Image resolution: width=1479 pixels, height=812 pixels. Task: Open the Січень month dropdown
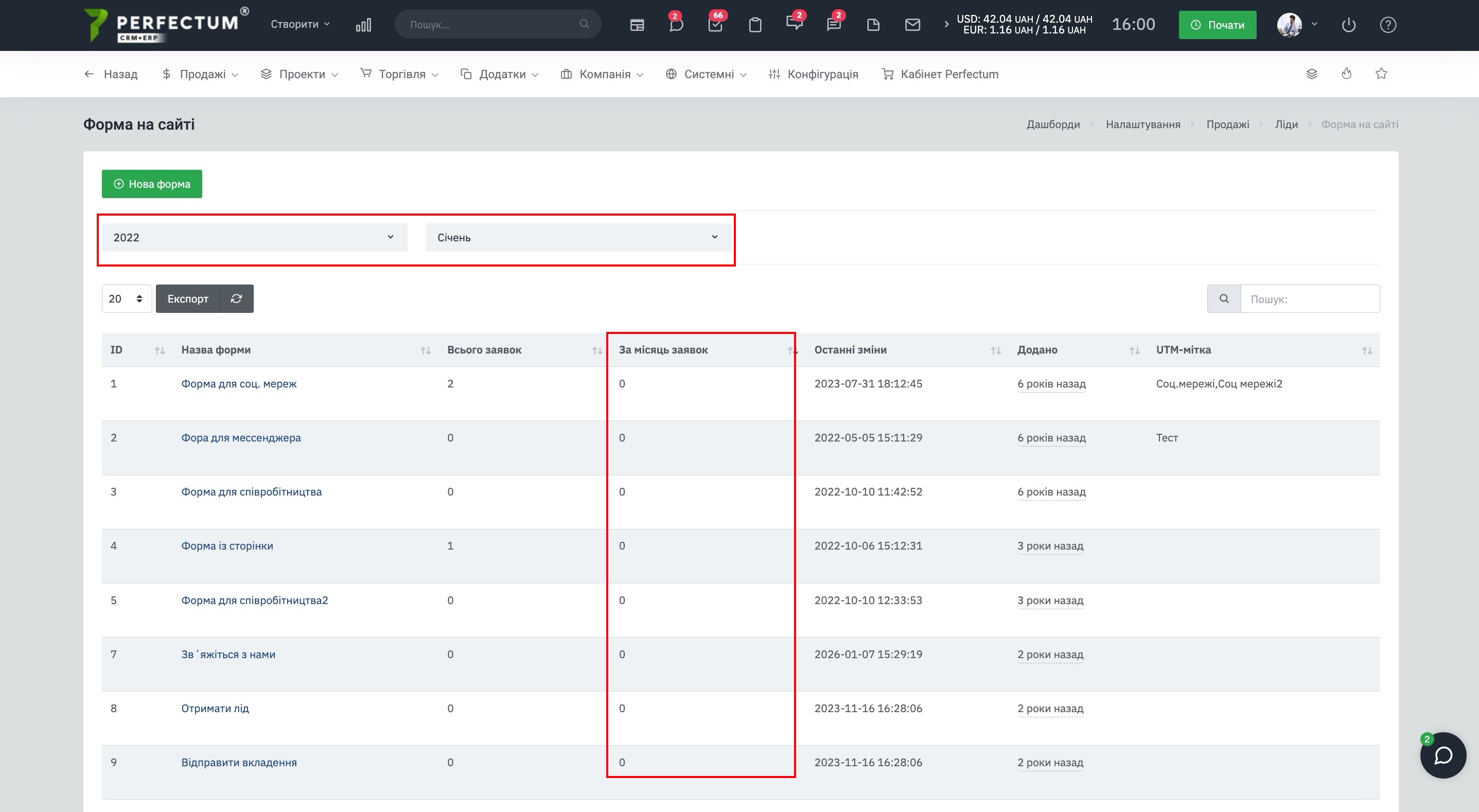[x=577, y=237]
